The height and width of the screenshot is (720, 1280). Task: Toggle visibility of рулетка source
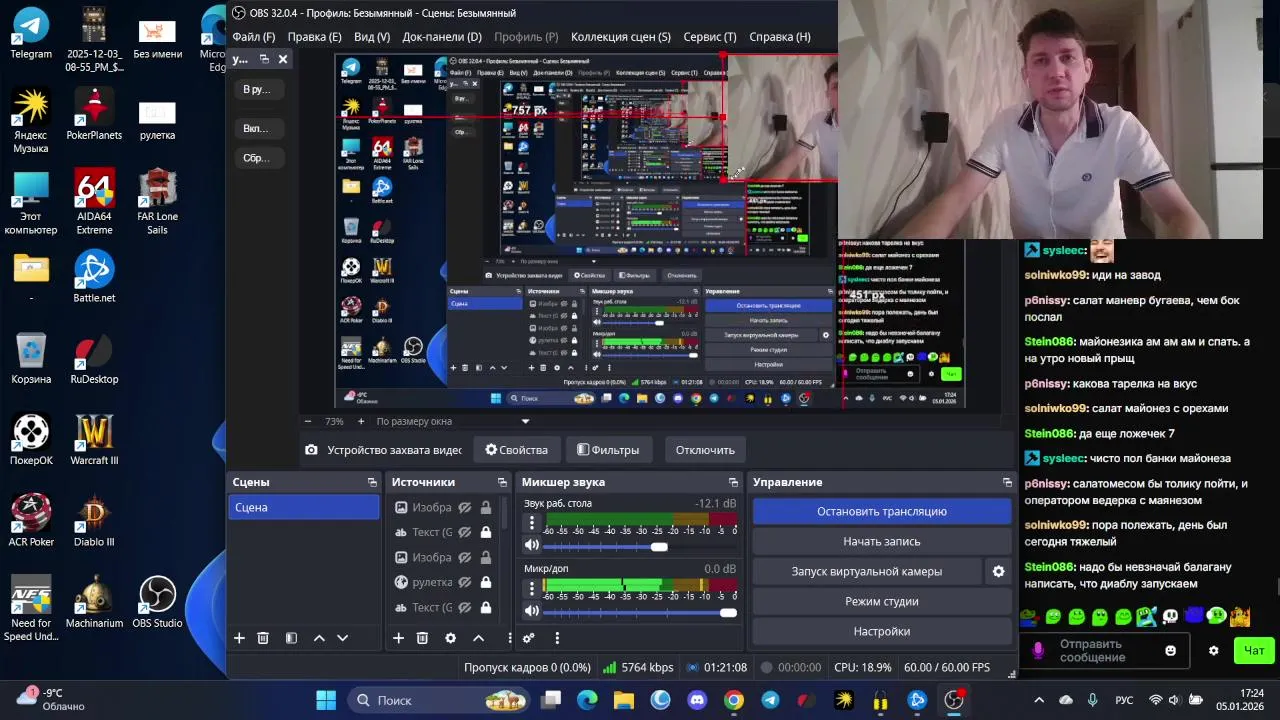point(464,582)
